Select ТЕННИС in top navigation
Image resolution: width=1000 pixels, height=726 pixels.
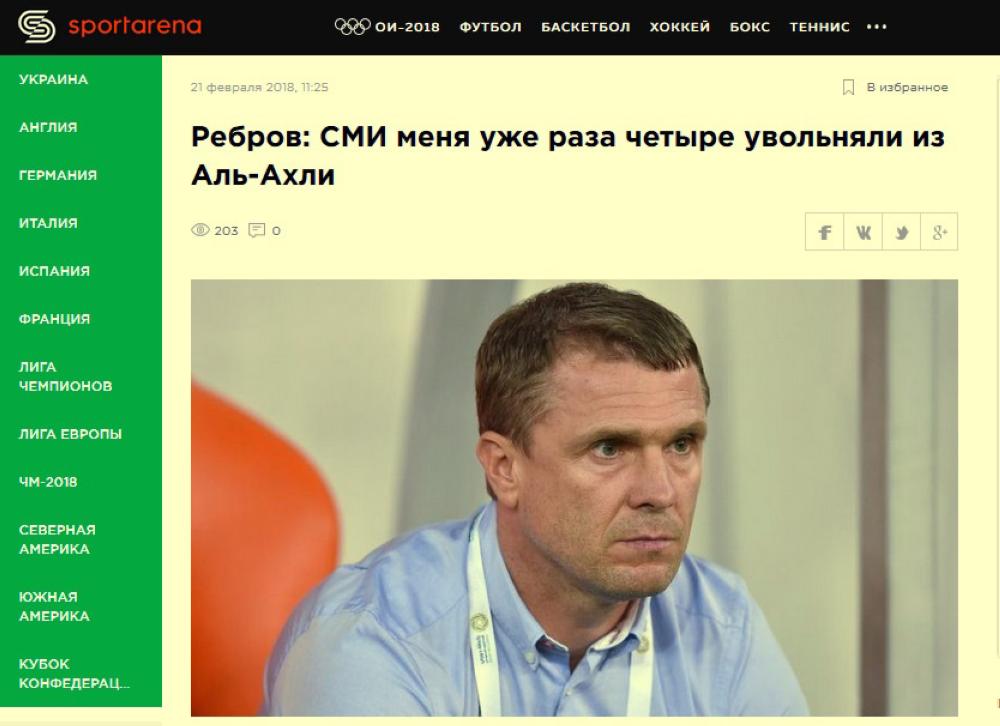pos(820,27)
